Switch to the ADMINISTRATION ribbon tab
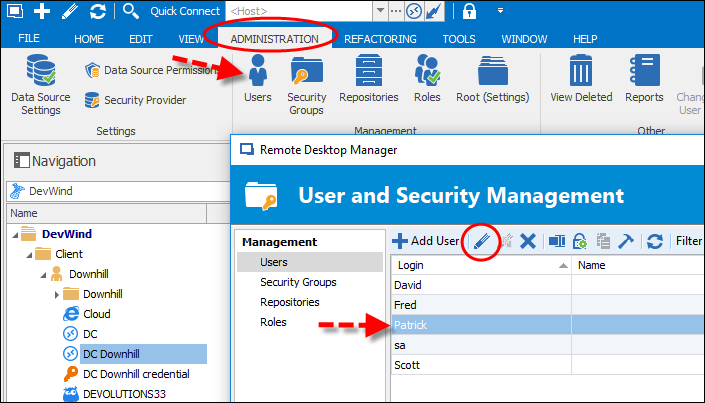The height and width of the screenshot is (403, 705). point(274,39)
